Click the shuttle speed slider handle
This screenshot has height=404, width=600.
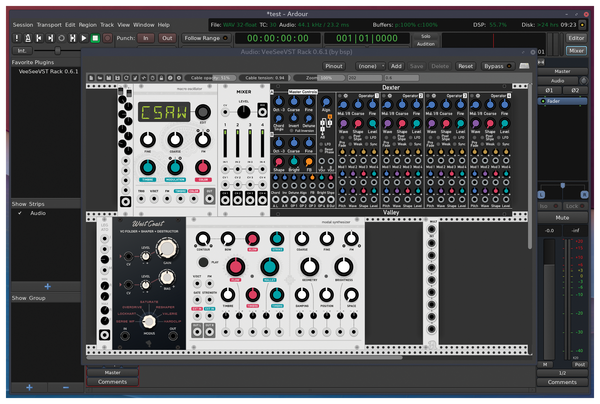[x=57, y=50]
